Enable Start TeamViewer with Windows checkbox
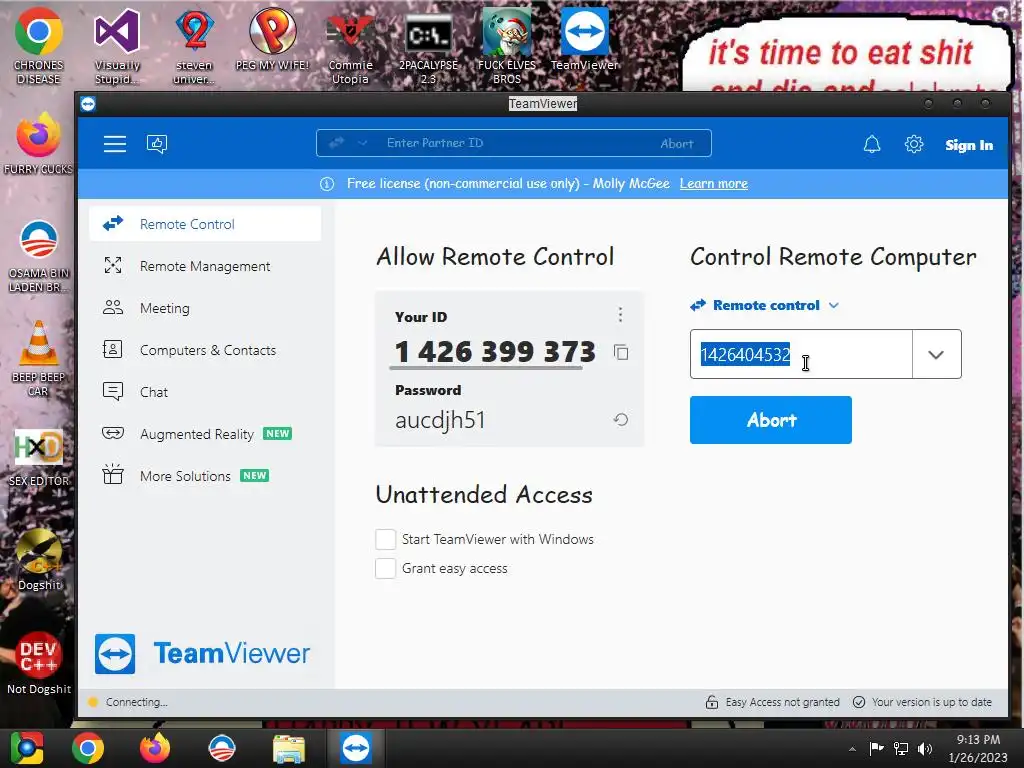This screenshot has height=768, width=1024. click(x=385, y=539)
